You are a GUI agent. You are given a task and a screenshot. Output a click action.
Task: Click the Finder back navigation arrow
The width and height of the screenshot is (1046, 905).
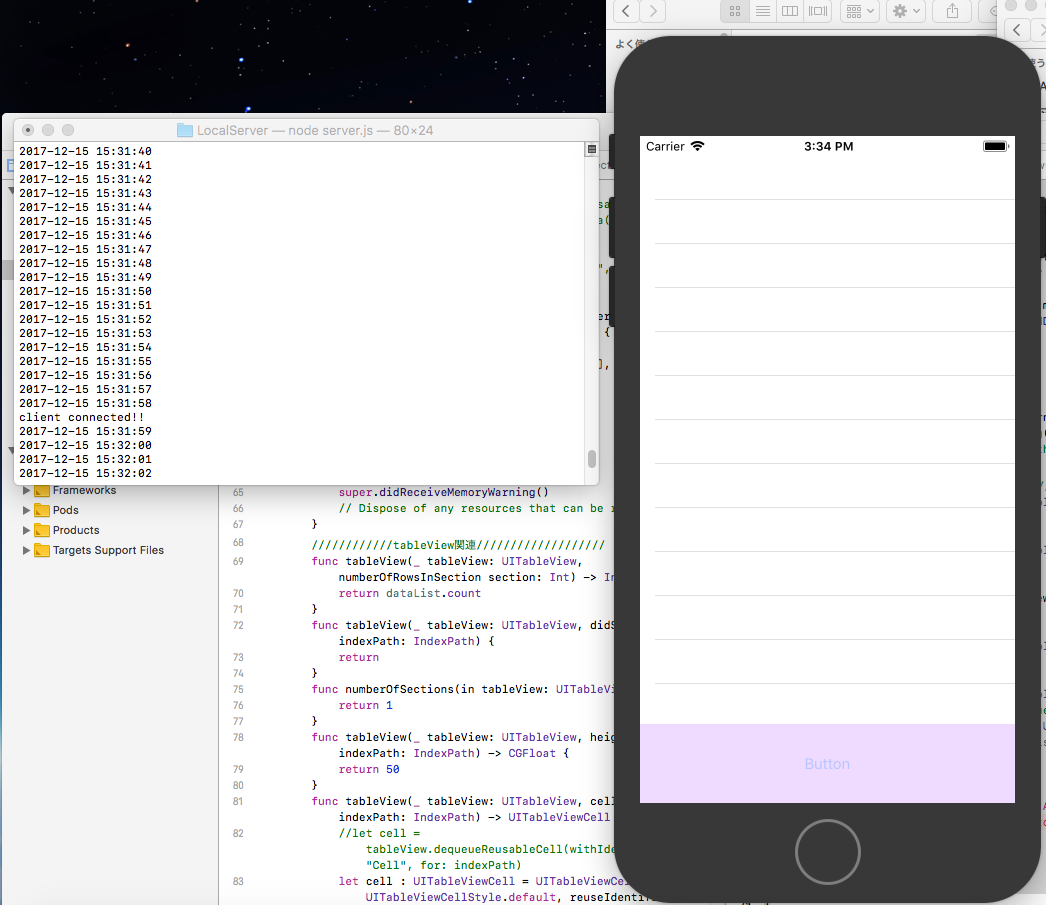pyautogui.click(x=627, y=11)
